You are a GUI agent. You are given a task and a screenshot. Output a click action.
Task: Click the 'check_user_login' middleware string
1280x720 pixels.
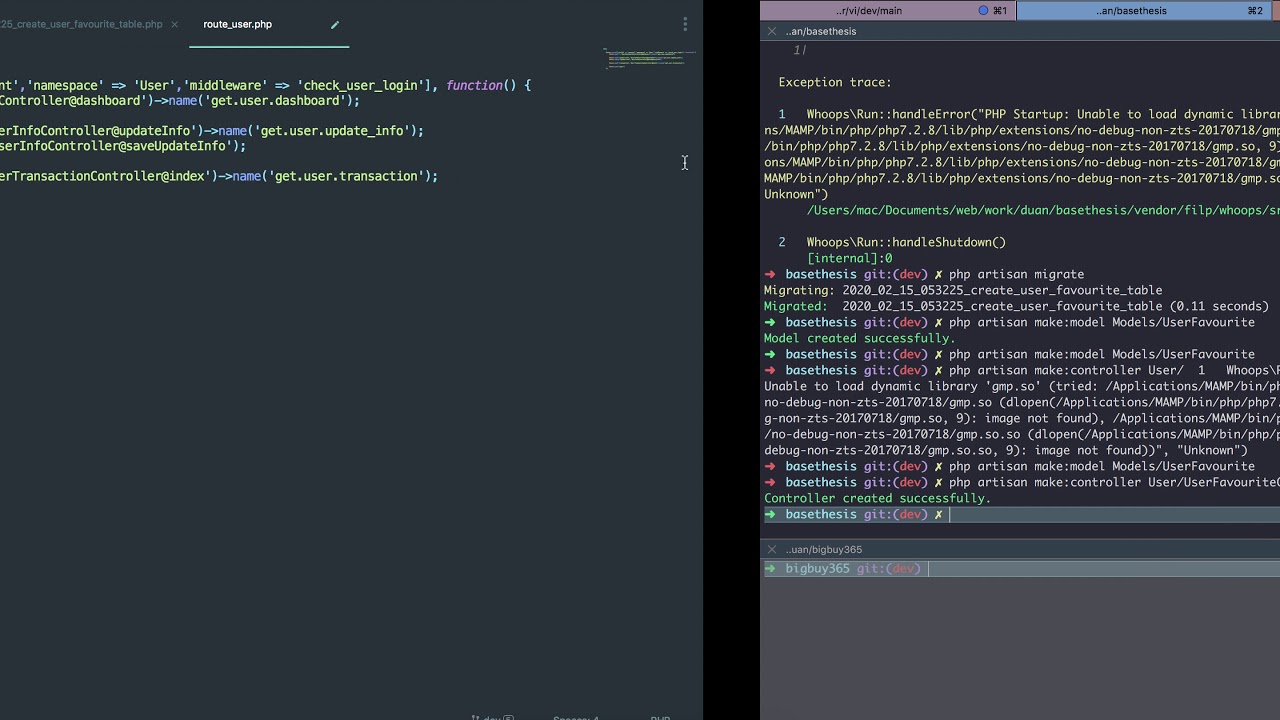(362, 85)
